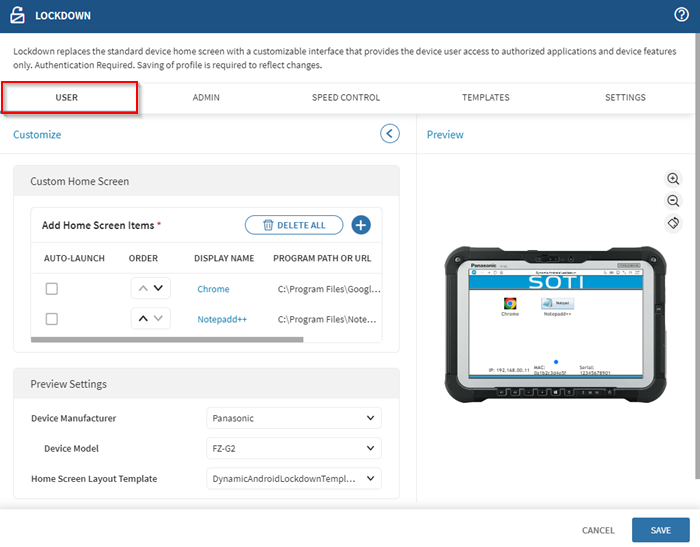This screenshot has height=547, width=700.
Task: Open the Speed Control tab
Action: point(346,98)
